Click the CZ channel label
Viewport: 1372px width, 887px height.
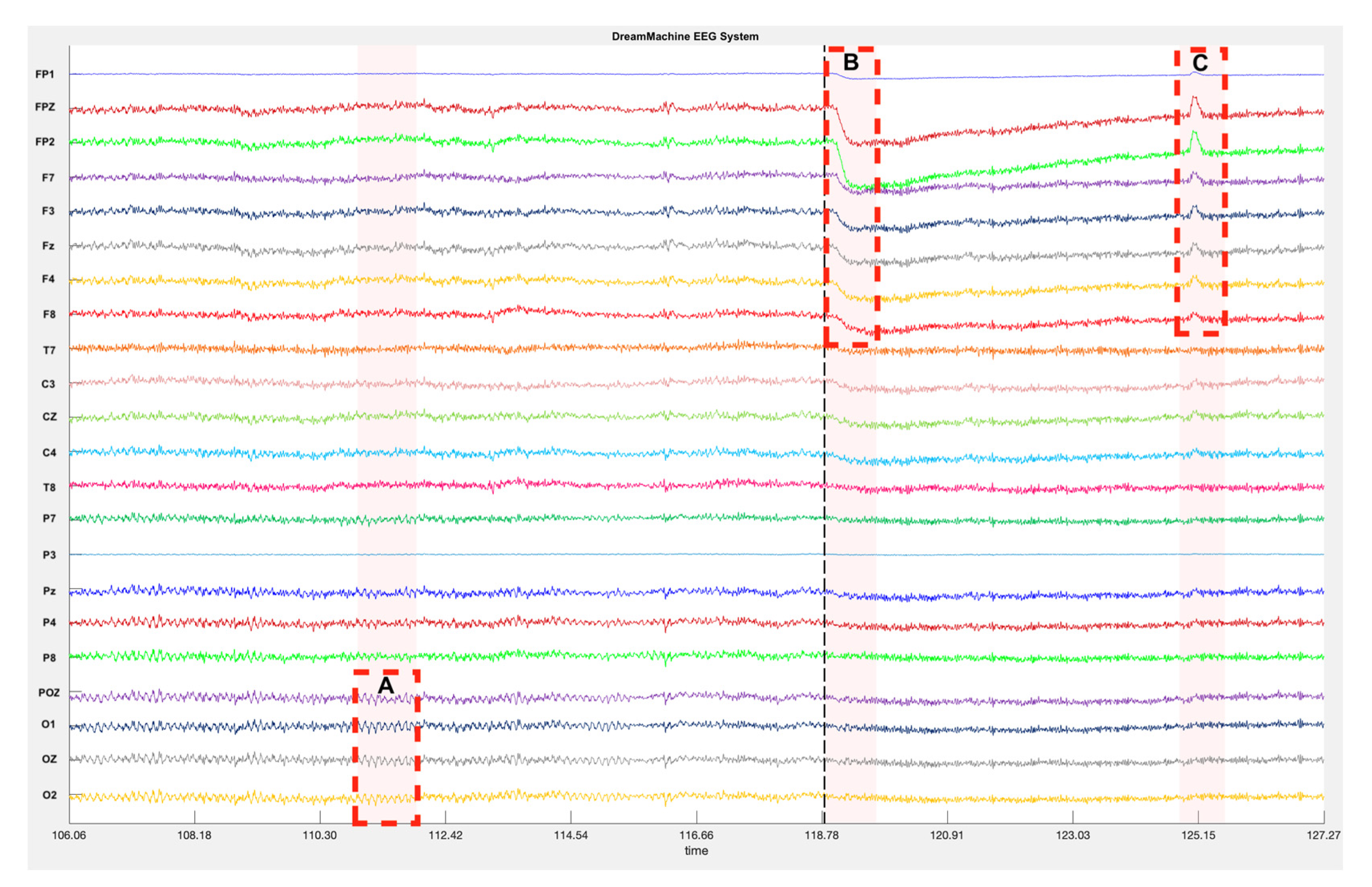49,416
